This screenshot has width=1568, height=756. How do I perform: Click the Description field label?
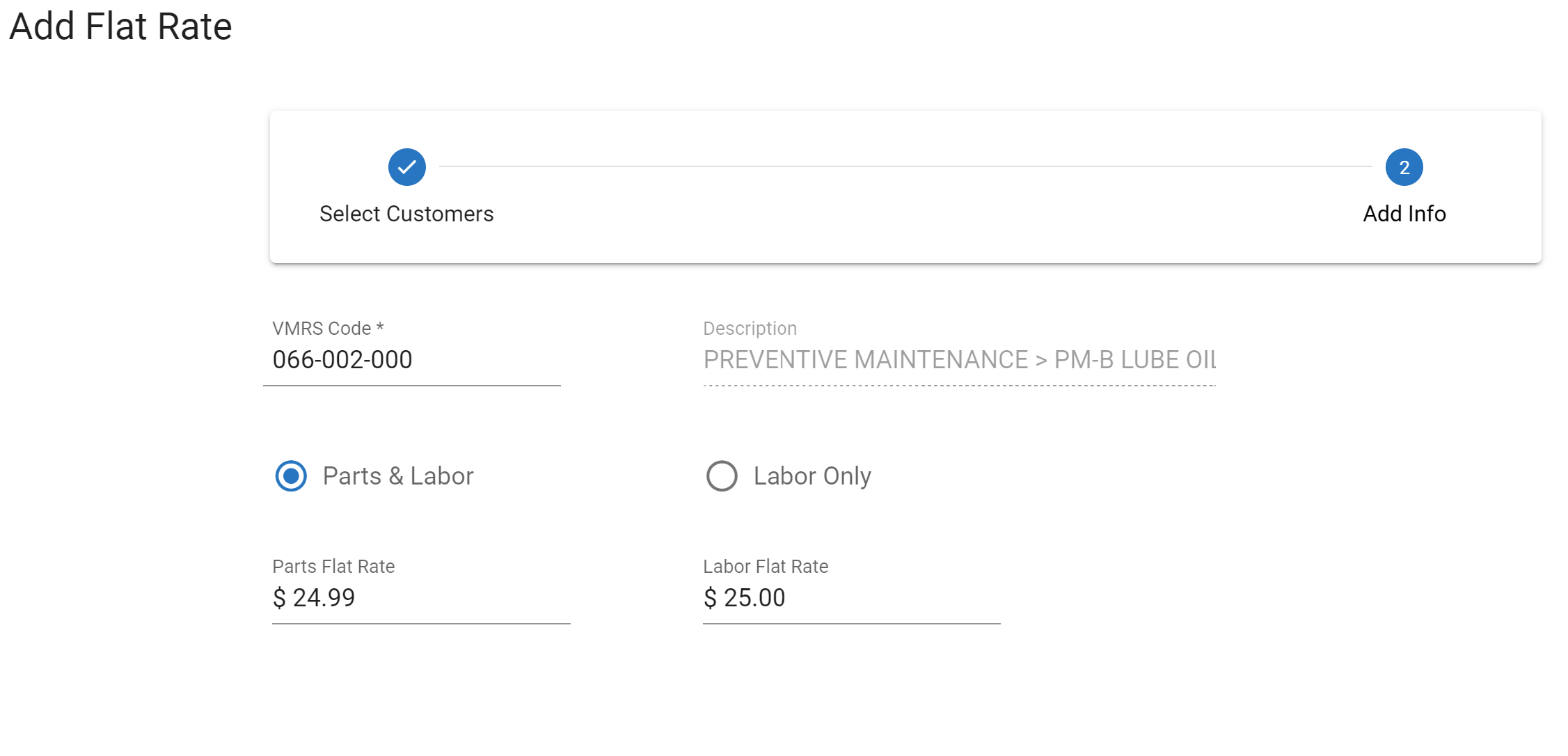coord(750,329)
